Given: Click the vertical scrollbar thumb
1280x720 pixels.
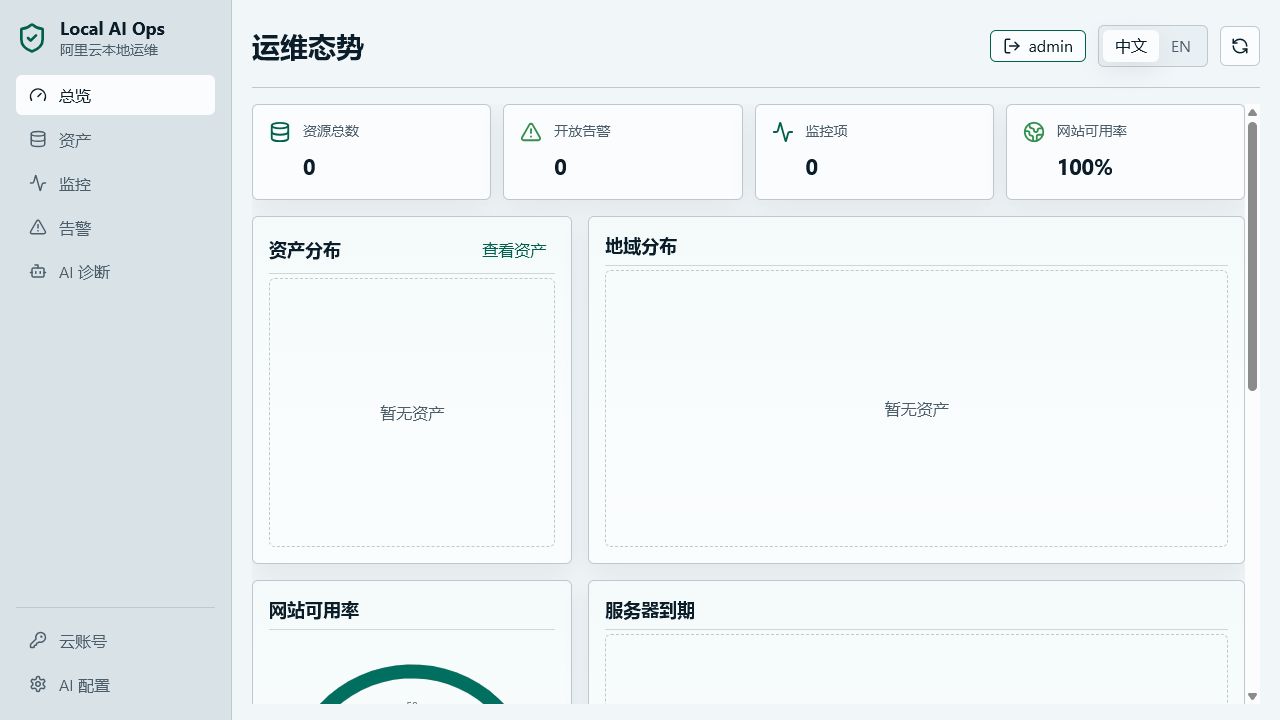Looking at the screenshot, I should coord(1252,256).
